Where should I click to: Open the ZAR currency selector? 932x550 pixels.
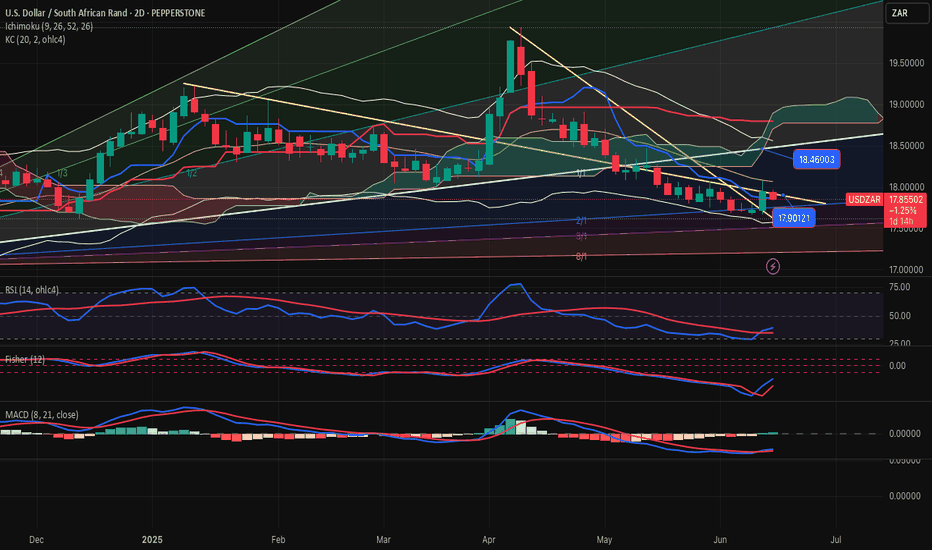pyautogui.click(x=907, y=13)
